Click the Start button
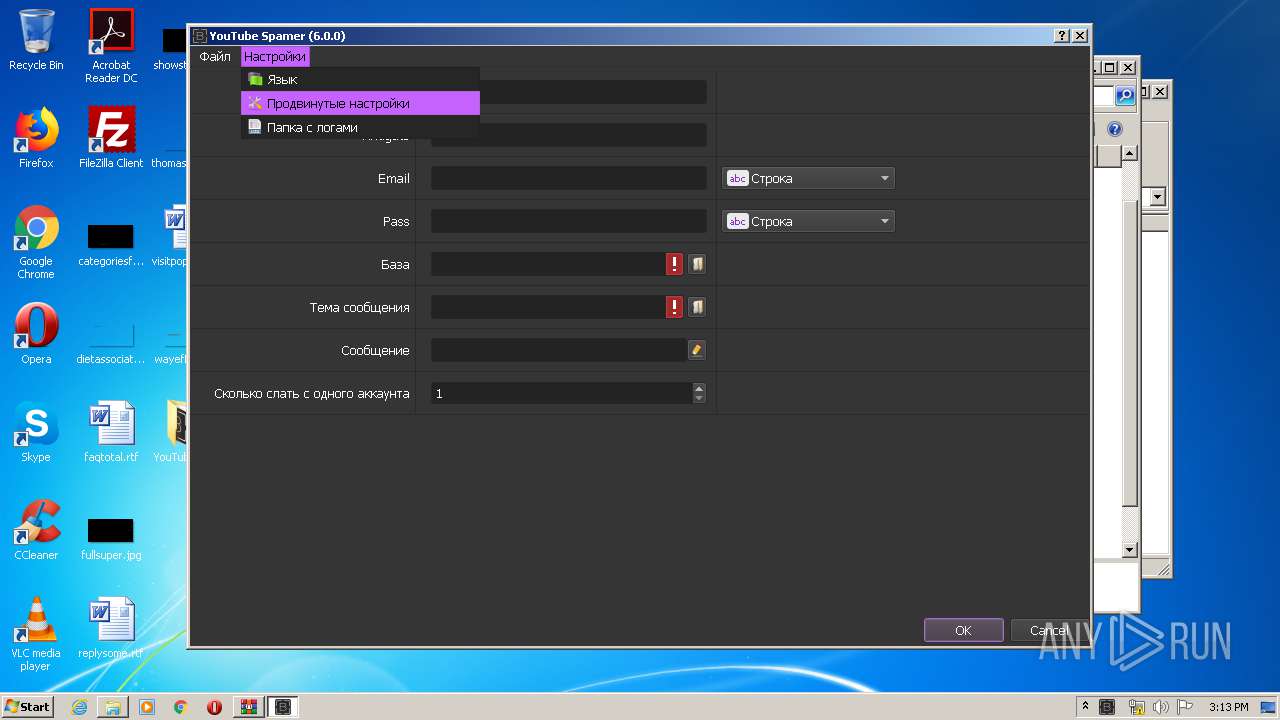The image size is (1280, 720). tap(28, 706)
